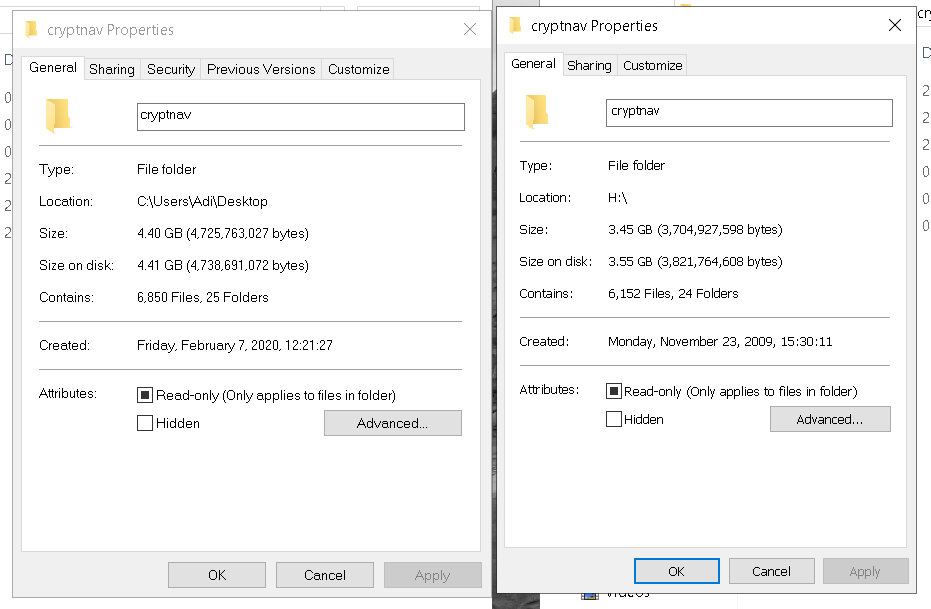Click the title bar folder icon of the Desktop-location dialog

31,30
